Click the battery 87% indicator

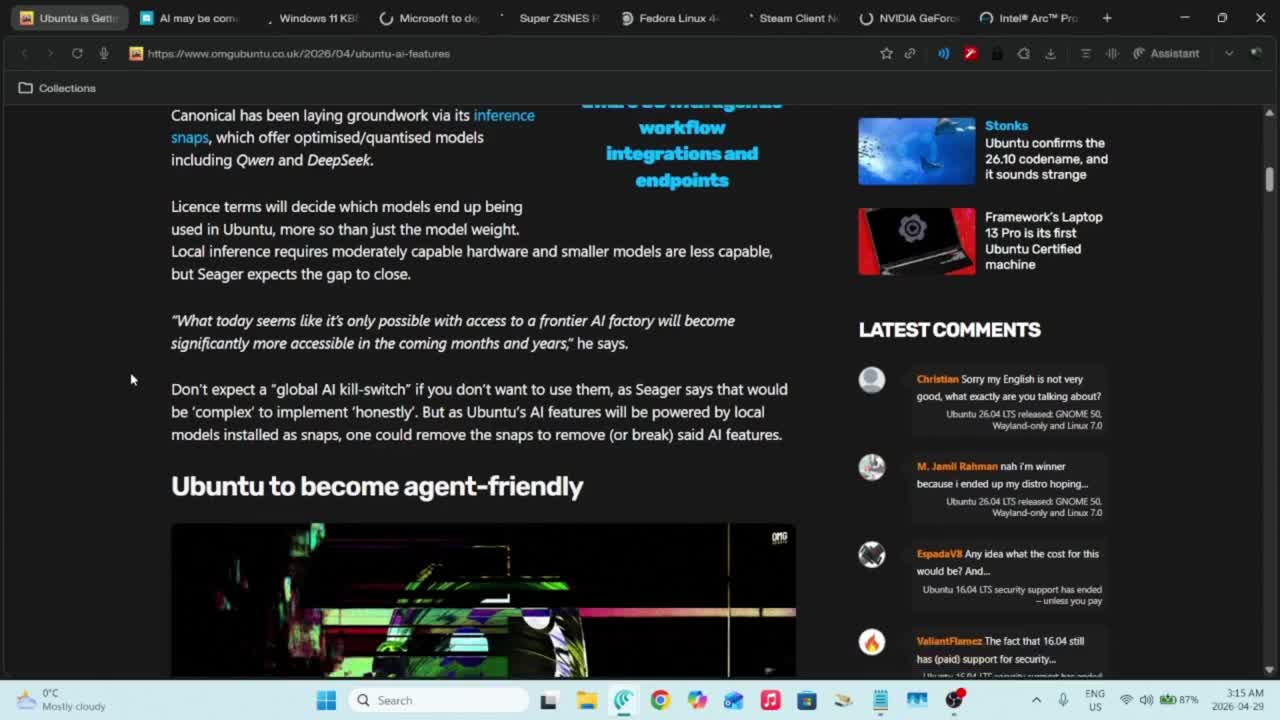pos(1178,700)
